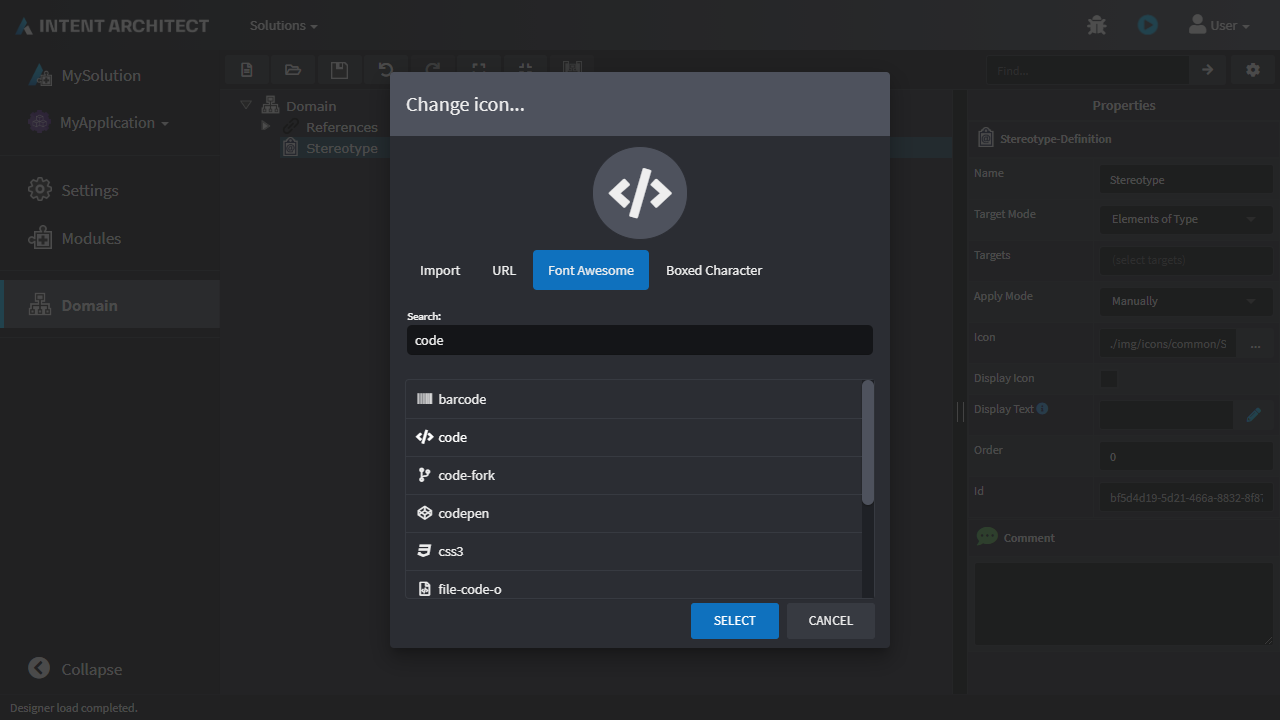Click the icon Search field
Viewport: 1280px width, 720px height.
click(640, 340)
